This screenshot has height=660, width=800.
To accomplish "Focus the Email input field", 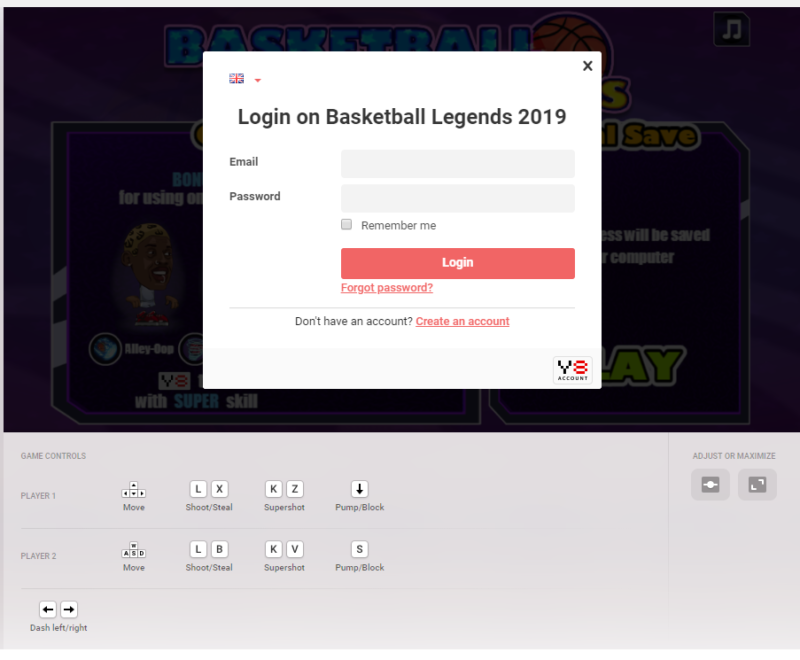I will [x=458, y=164].
